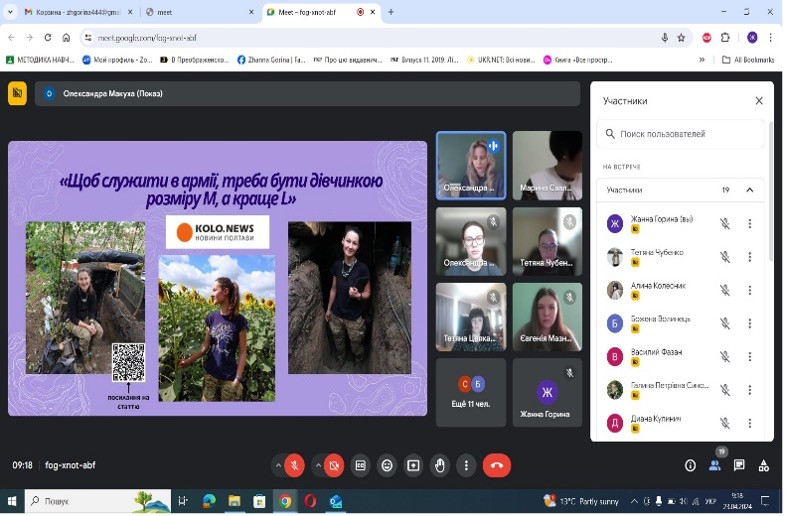Hang up using the red leave call button
The width and height of the screenshot is (785, 516).
coord(497,466)
